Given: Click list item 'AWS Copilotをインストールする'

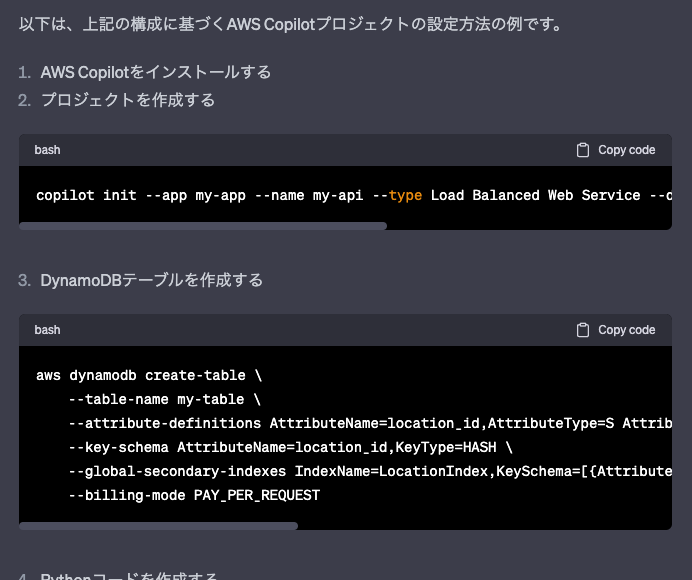Looking at the screenshot, I should click(156, 72).
